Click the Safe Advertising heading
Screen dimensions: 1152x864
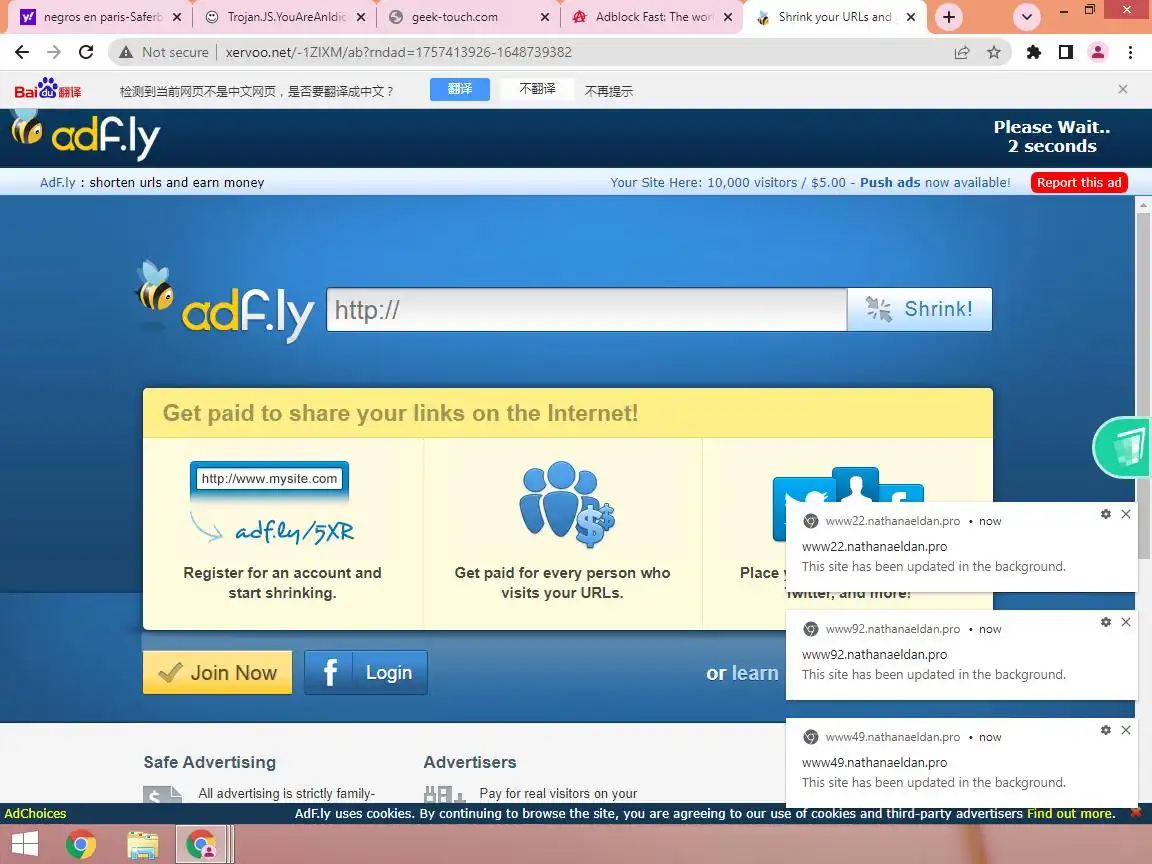(x=209, y=762)
